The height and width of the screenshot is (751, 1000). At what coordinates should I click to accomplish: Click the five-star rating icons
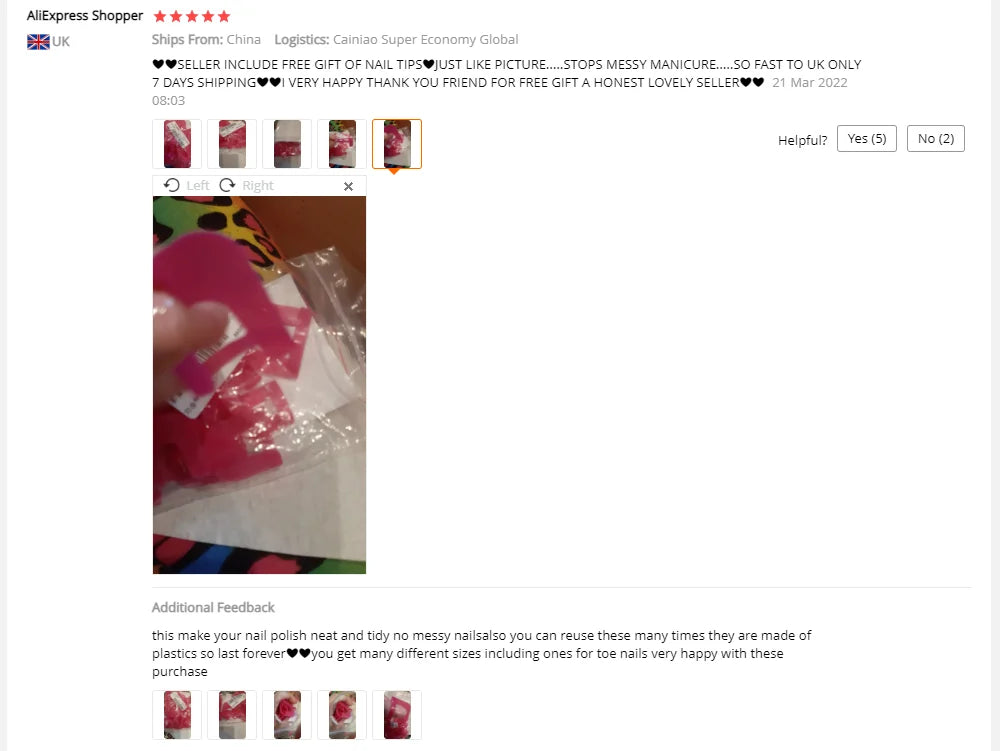[192, 16]
